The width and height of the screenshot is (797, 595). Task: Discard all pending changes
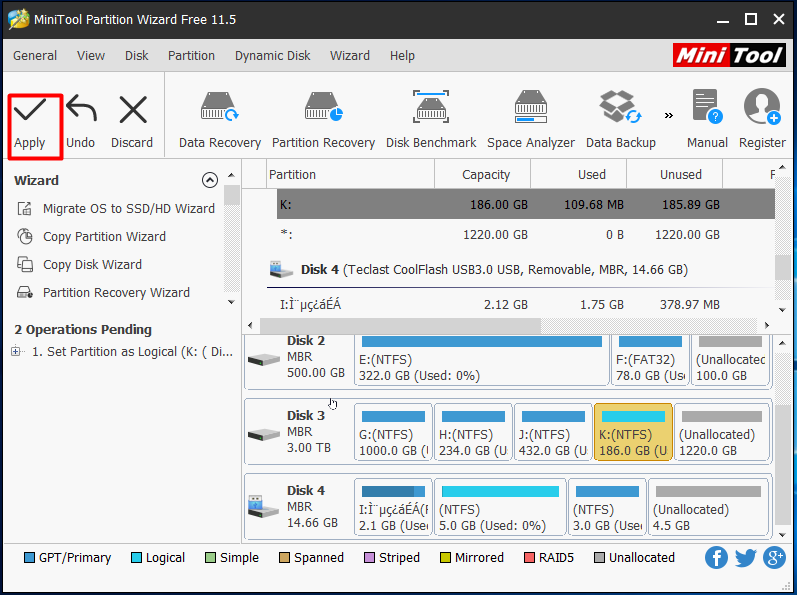coord(132,122)
